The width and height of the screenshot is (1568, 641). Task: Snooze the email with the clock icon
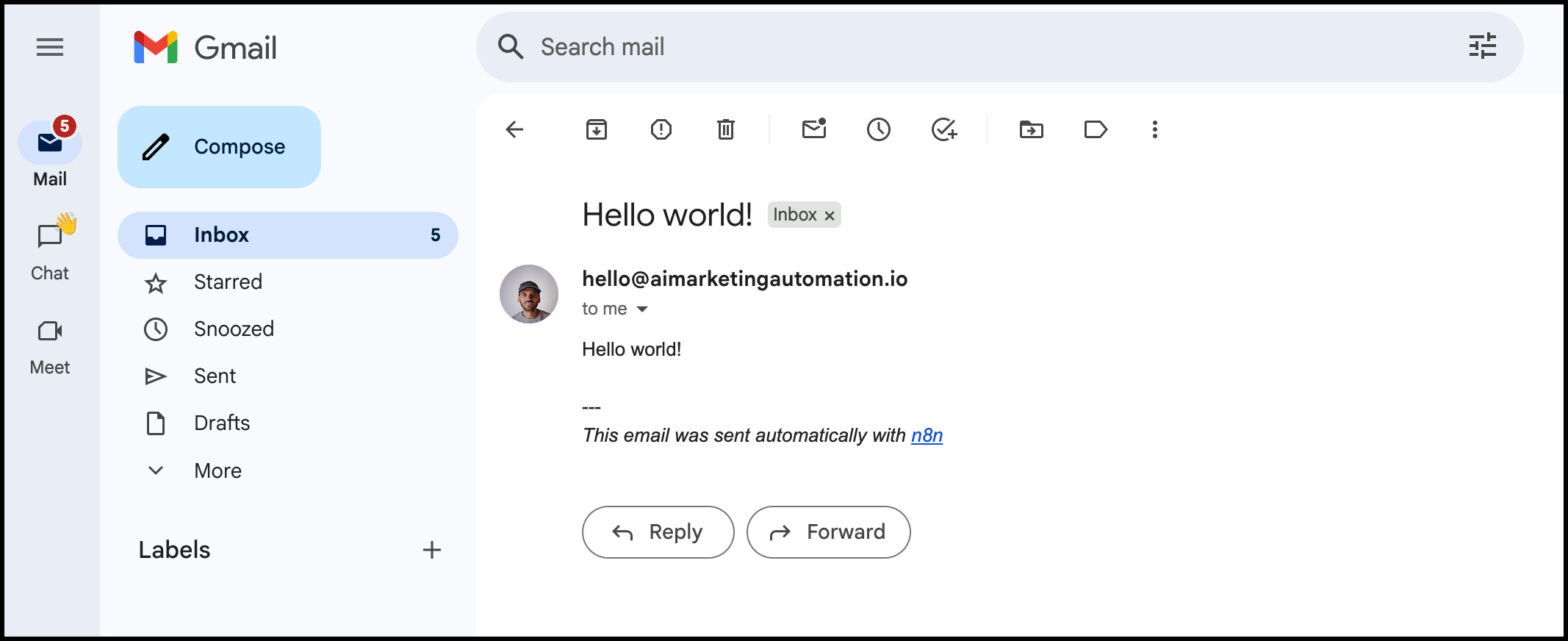point(878,130)
